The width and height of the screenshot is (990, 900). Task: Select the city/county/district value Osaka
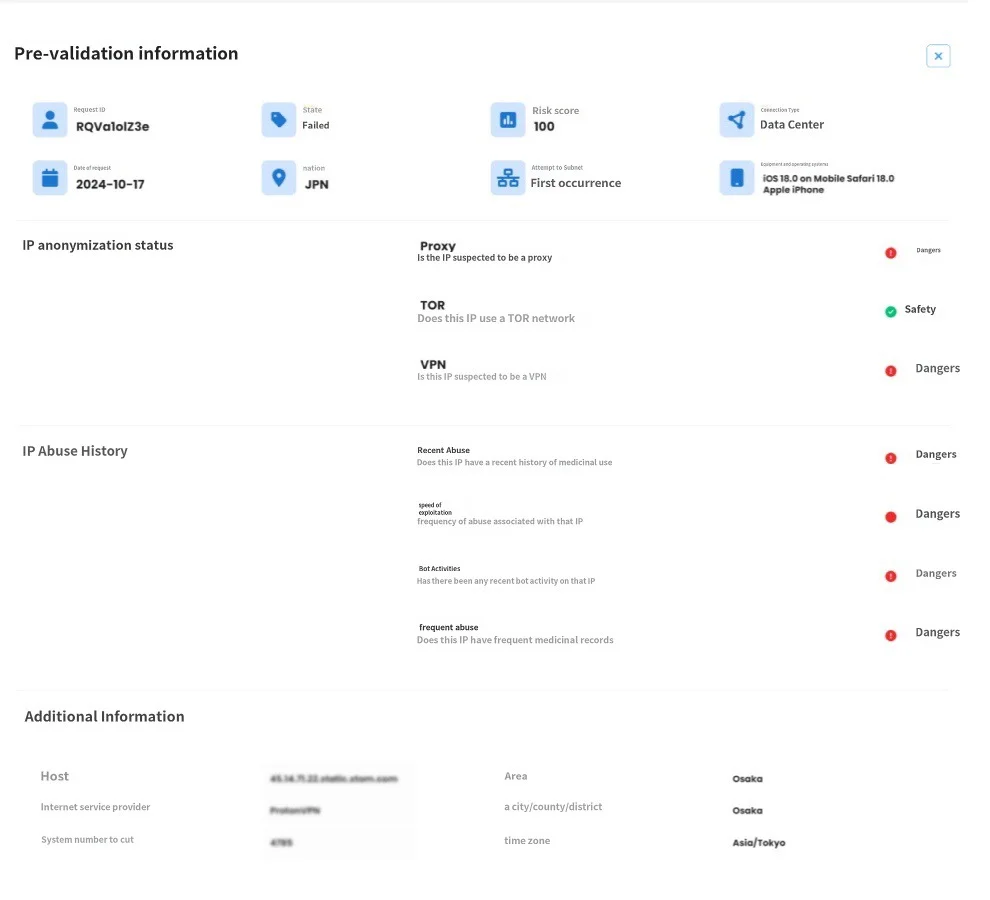[x=748, y=810]
